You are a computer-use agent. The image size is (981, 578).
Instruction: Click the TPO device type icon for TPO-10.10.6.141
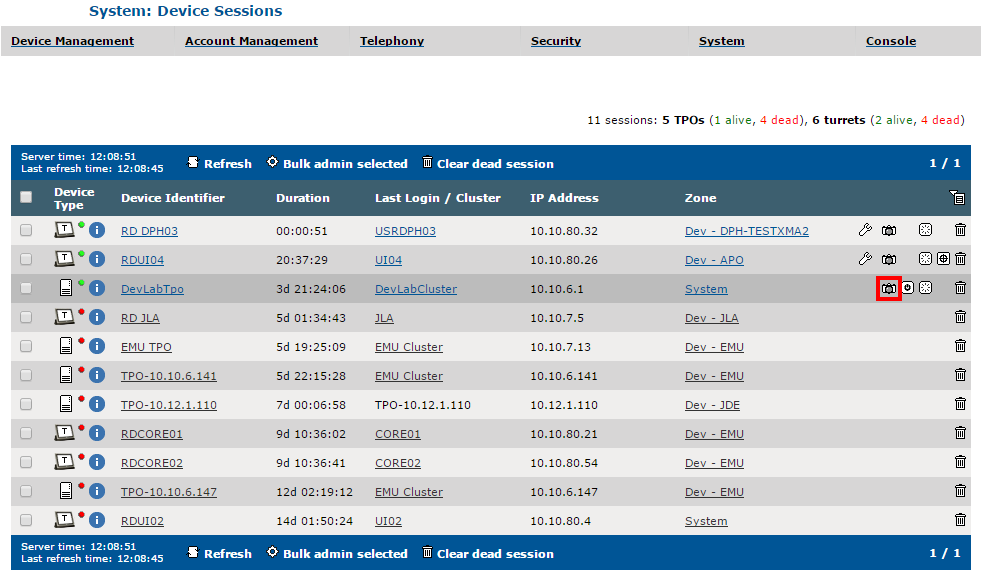click(x=66, y=375)
